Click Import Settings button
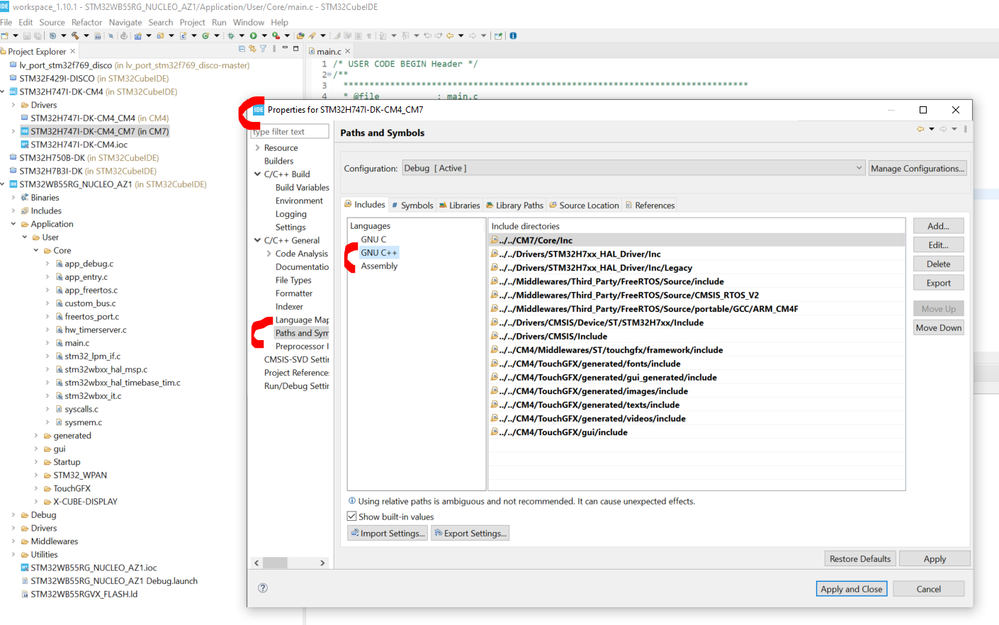 click(387, 533)
